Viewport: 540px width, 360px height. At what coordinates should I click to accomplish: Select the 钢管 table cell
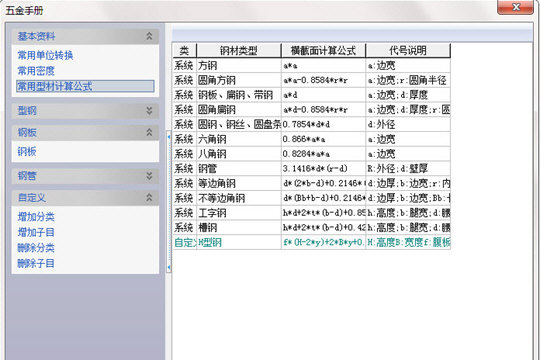coord(239,169)
